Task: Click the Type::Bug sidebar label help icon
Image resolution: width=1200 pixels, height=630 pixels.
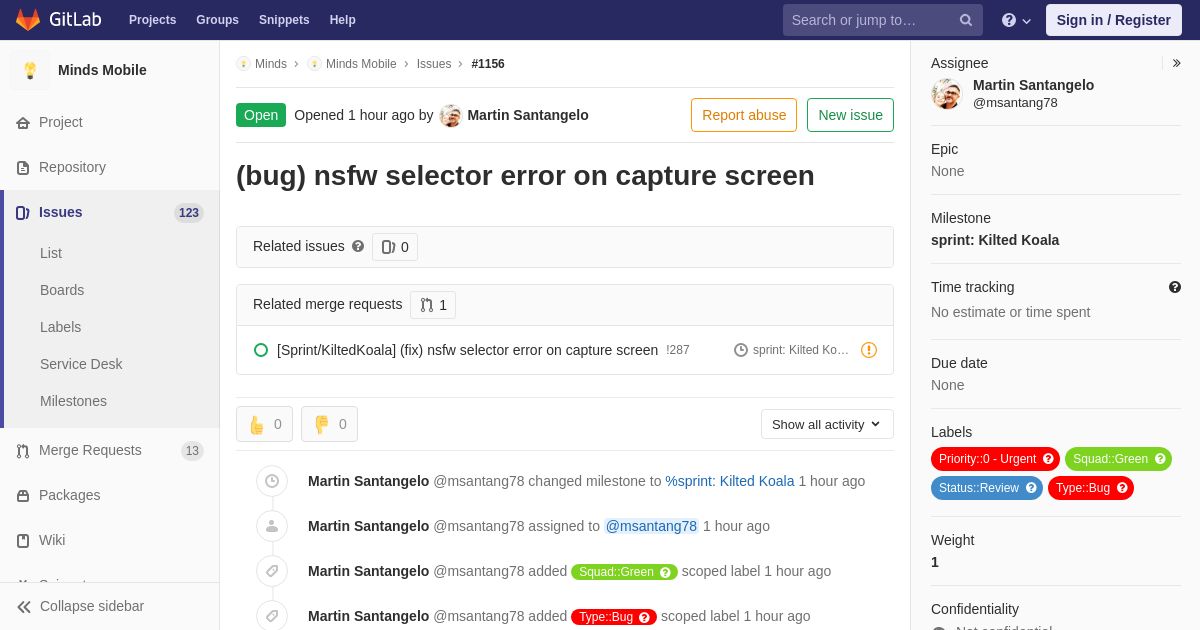Action: [x=1122, y=488]
